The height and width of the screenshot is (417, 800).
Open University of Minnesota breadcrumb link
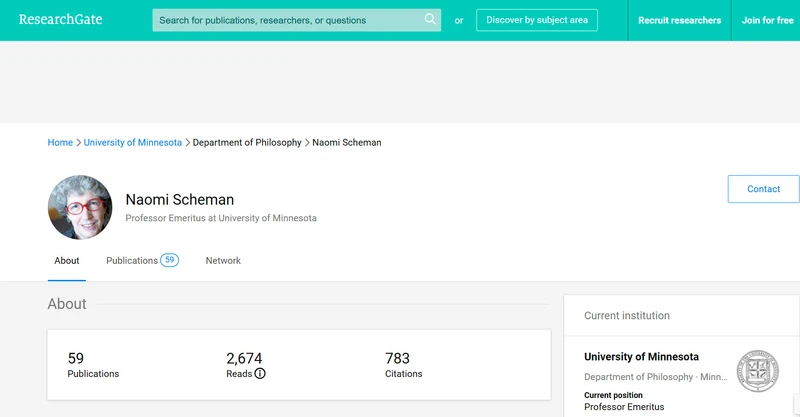(x=133, y=142)
